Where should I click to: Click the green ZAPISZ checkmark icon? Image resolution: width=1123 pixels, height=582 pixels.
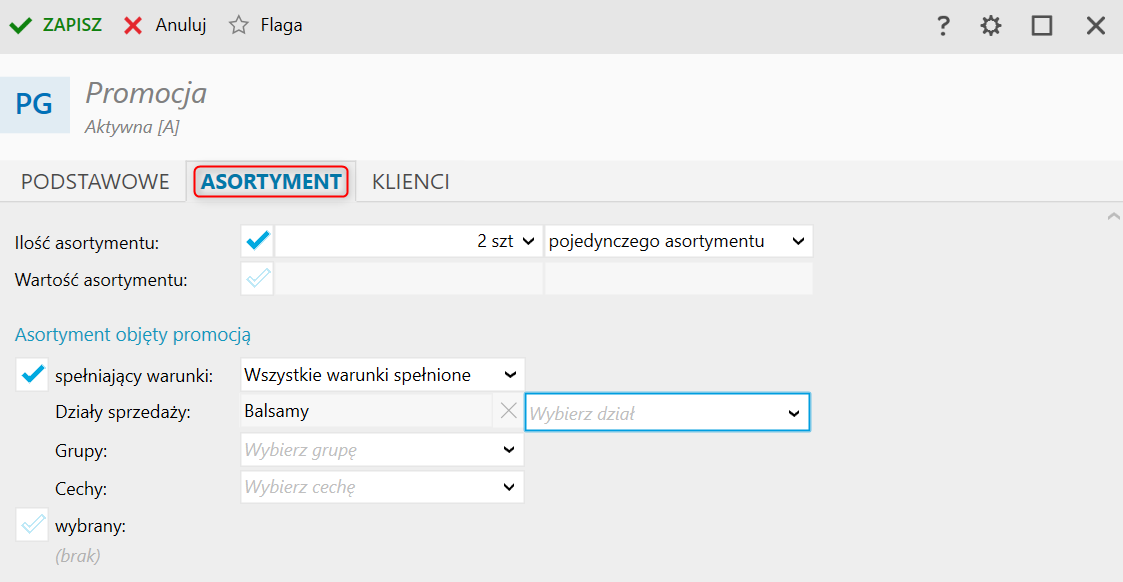tap(20, 26)
